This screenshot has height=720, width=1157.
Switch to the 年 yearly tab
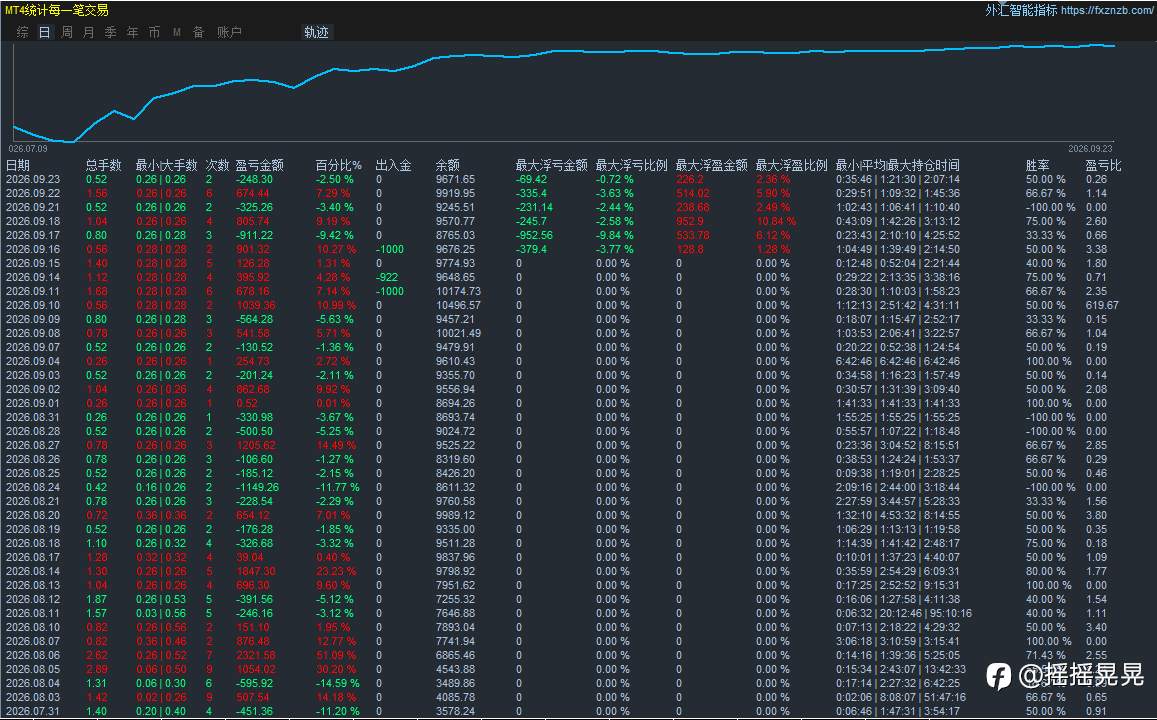[x=133, y=32]
